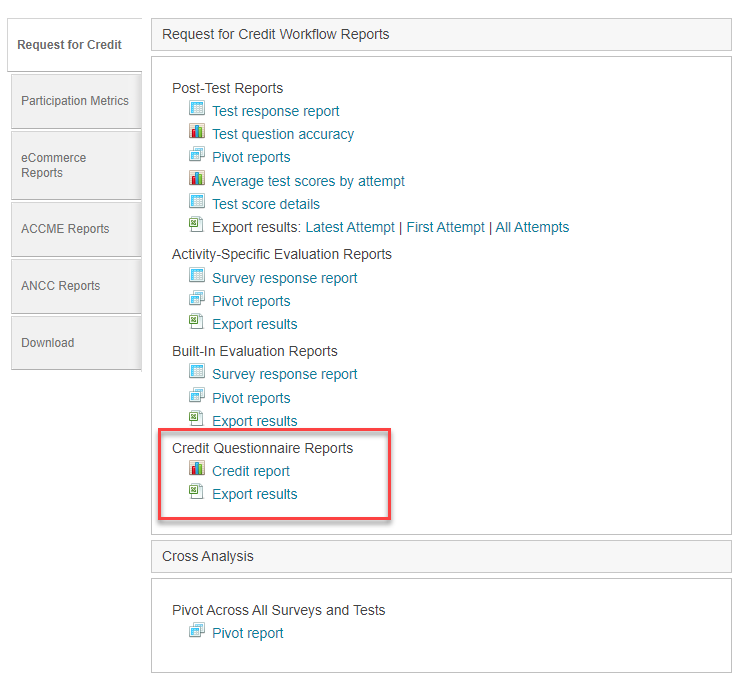
Task: Open the Test question accuracy link
Action: pos(283,135)
